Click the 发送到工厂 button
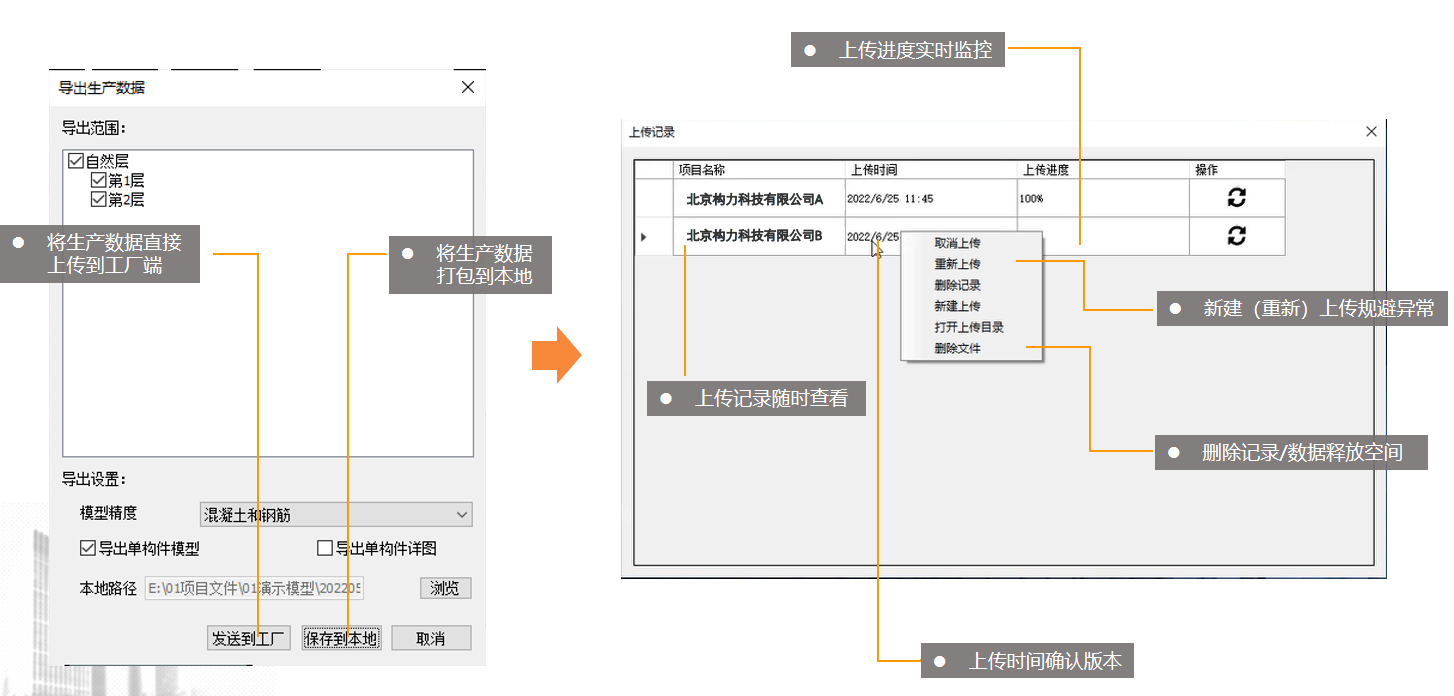 249,638
